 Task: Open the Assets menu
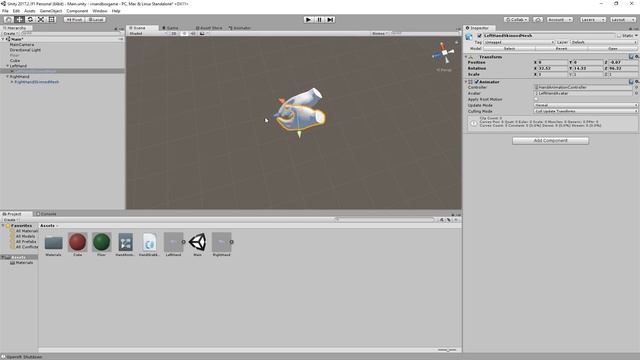click(30, 11)
